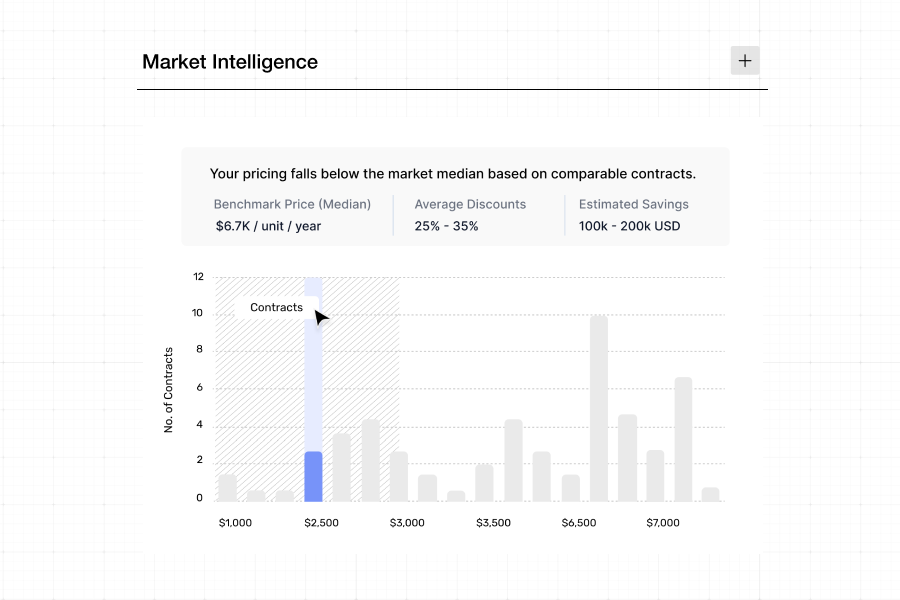Click the pricing falls below median message
The width and height of the screenshot is (900, 600).
pyautogui.click(x=453, y=174)
